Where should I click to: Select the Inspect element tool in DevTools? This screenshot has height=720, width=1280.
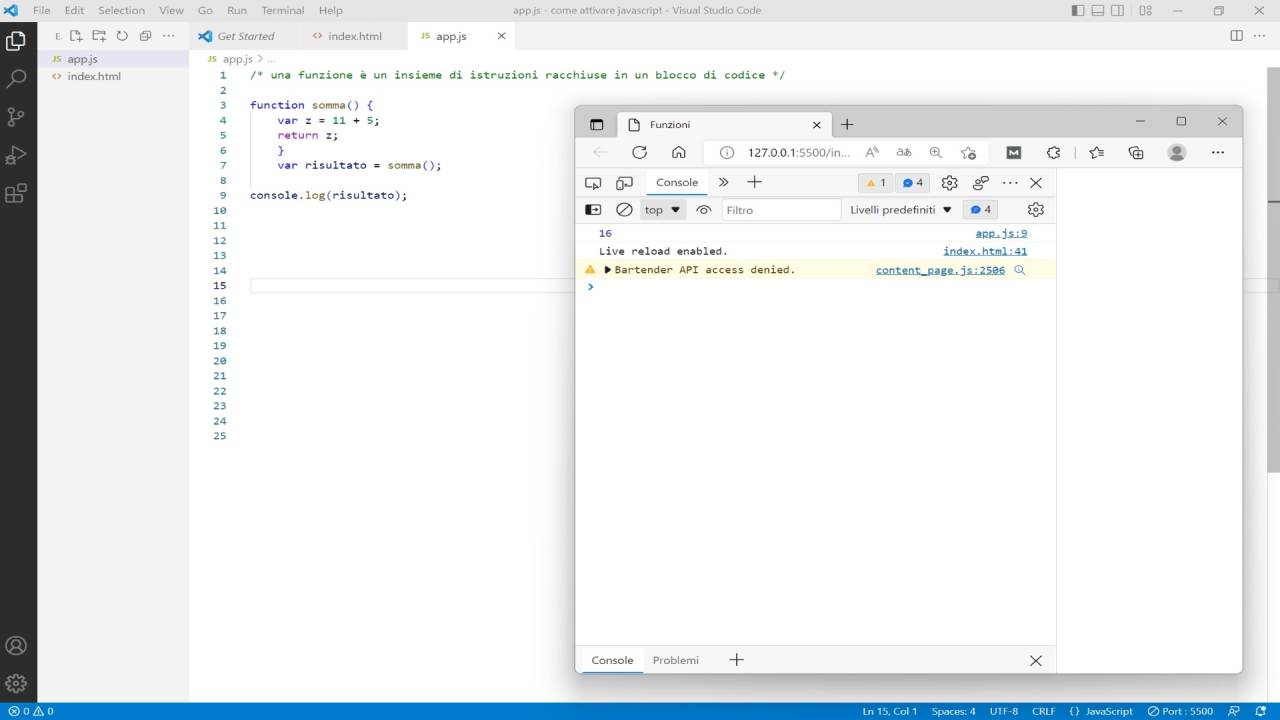pyautogui.click(x=593, y=182)
